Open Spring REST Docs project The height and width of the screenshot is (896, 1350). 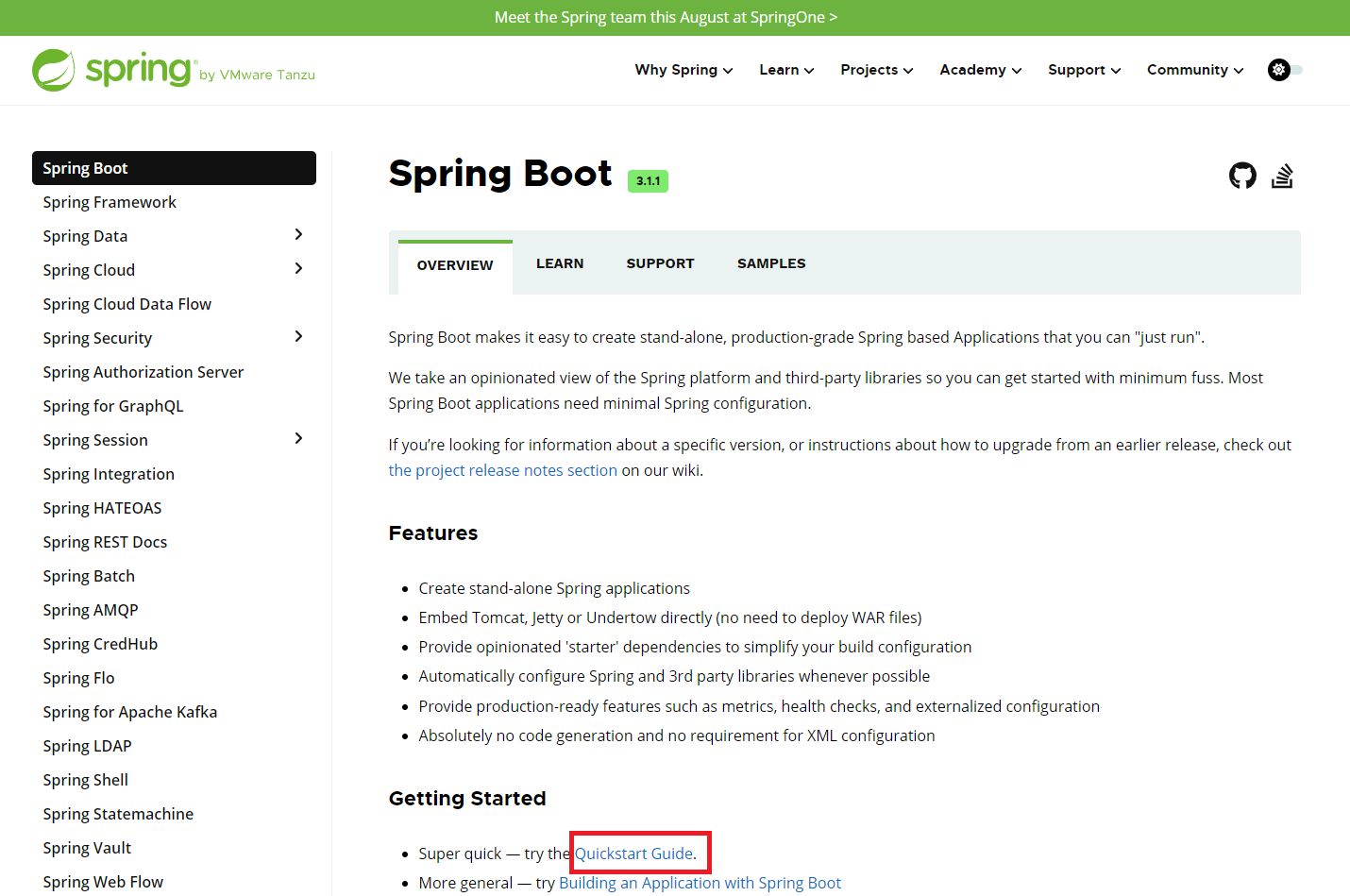[105, 542]
